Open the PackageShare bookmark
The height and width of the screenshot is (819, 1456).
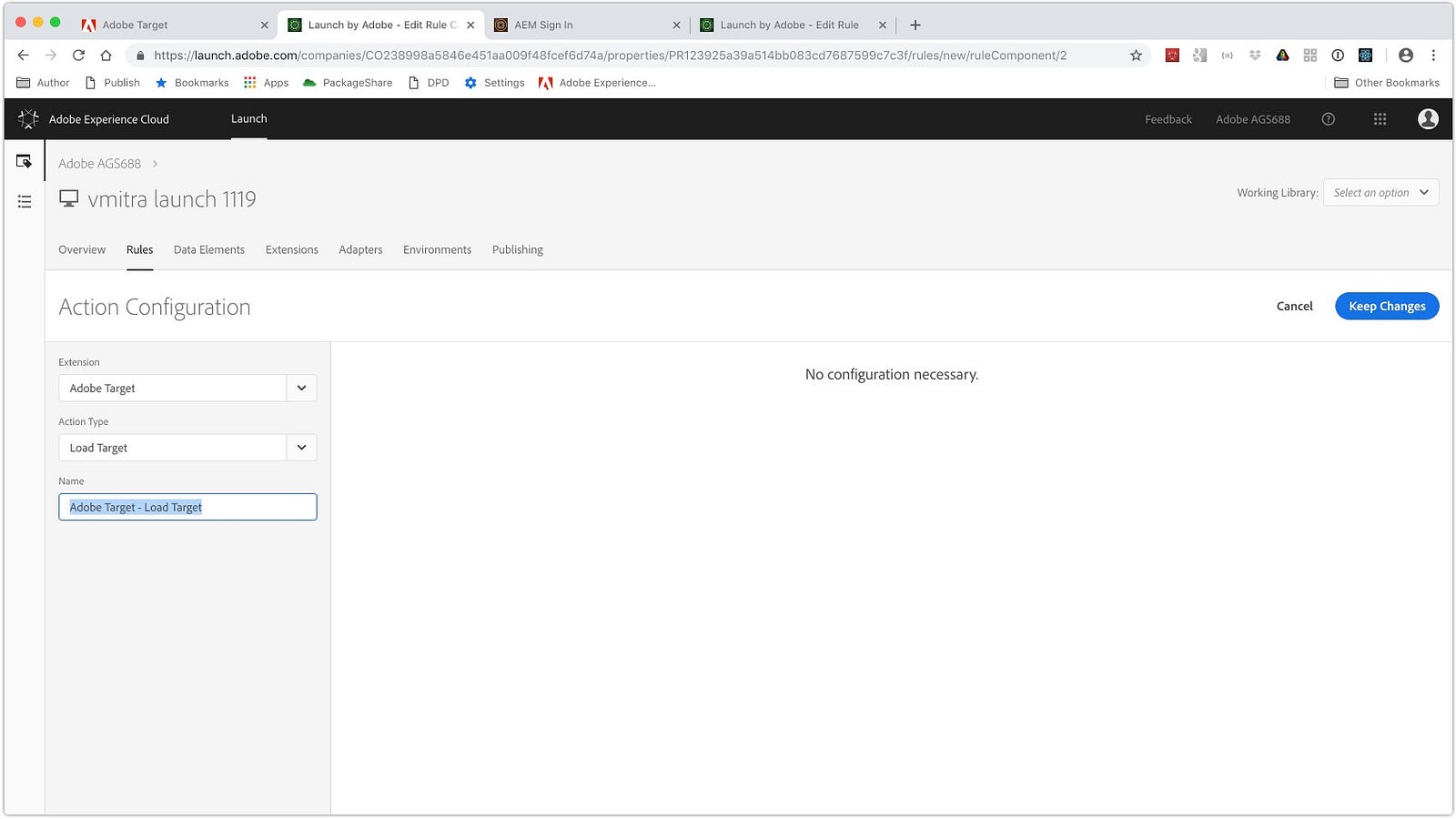pyautogui.click(x=348, y=83)
